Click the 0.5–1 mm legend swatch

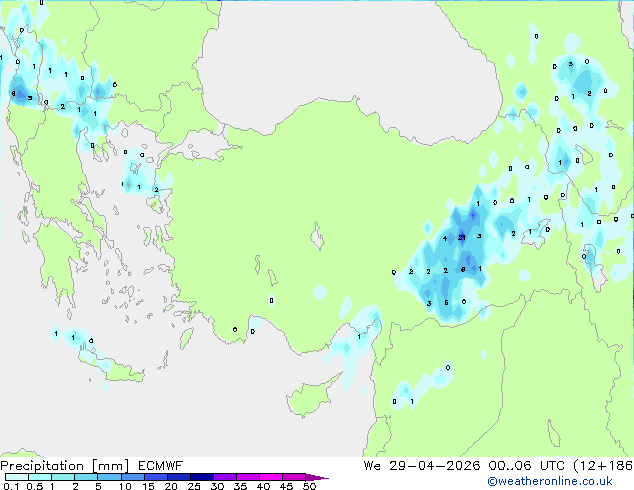click(40, 477)
